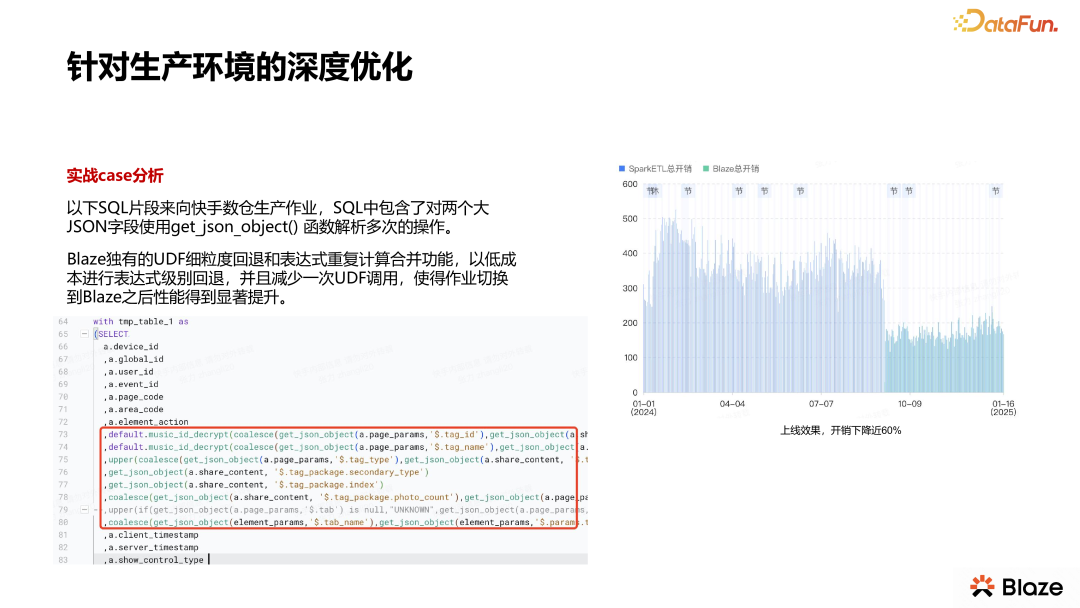
Task: Click the line containing '$.tag_package.photo_count'
Action: [345, 497]
